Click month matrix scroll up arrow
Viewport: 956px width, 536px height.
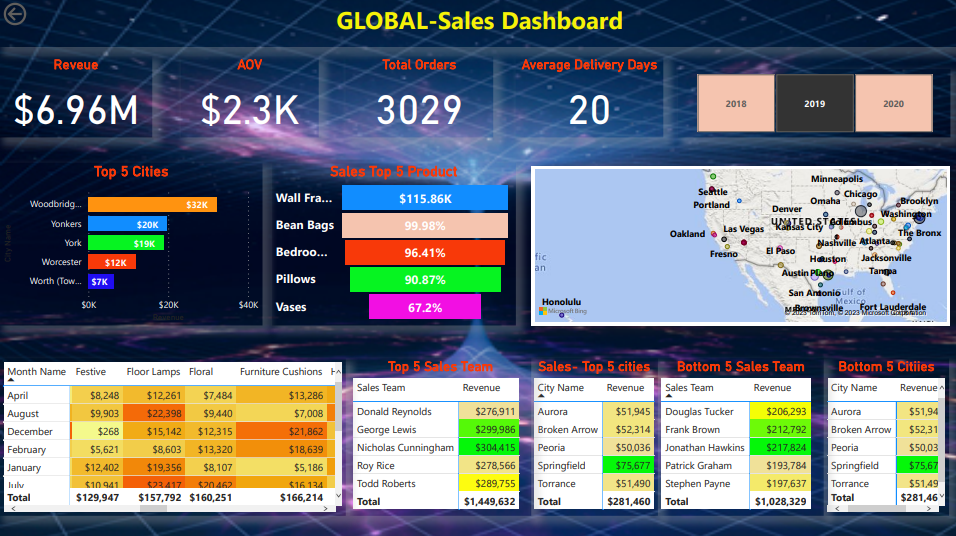tap(338, 371)
